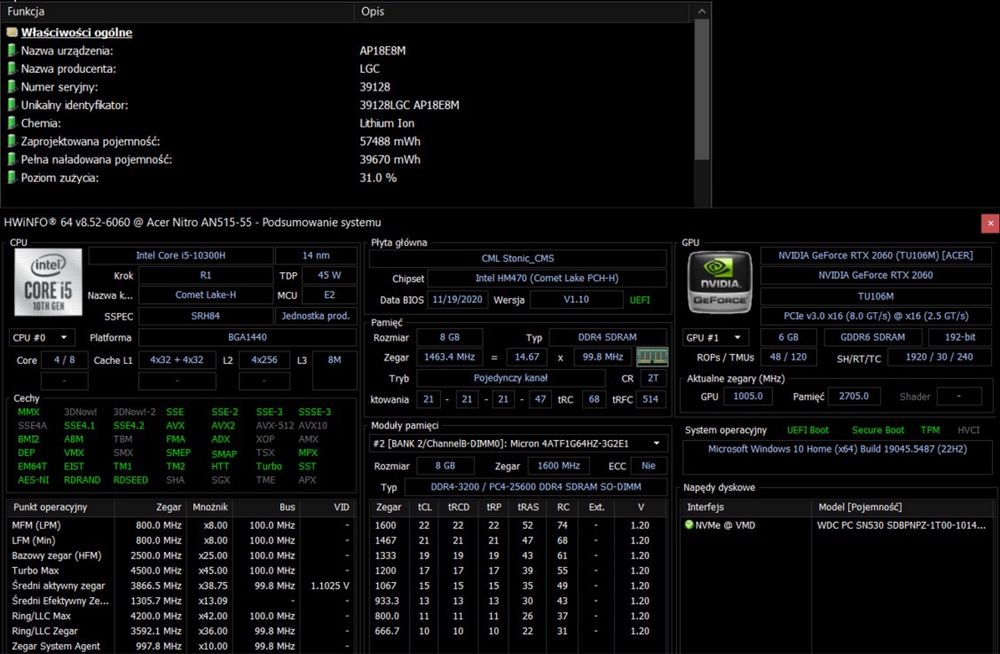Viewport: 1000px width, 654px height.
Task: Open the CPU #0 selector dropdown
Action: click(41, 338)
